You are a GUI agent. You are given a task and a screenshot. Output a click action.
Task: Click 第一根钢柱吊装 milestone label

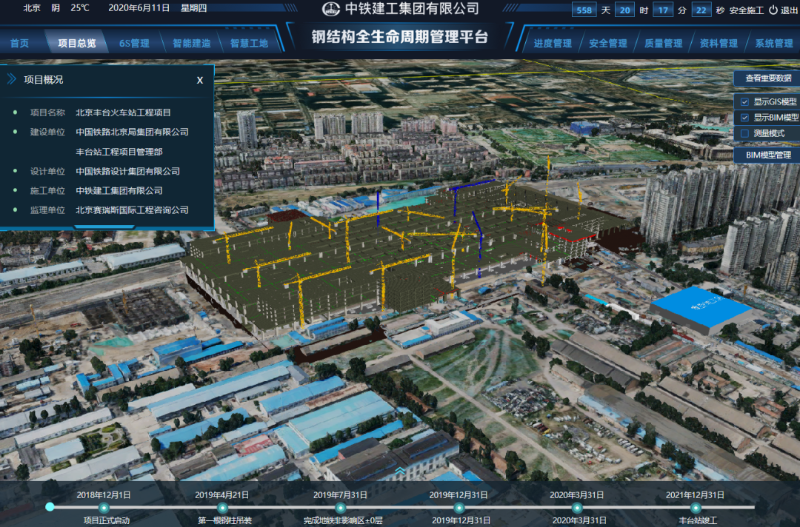pyautogui.click(x=224, y=521)
